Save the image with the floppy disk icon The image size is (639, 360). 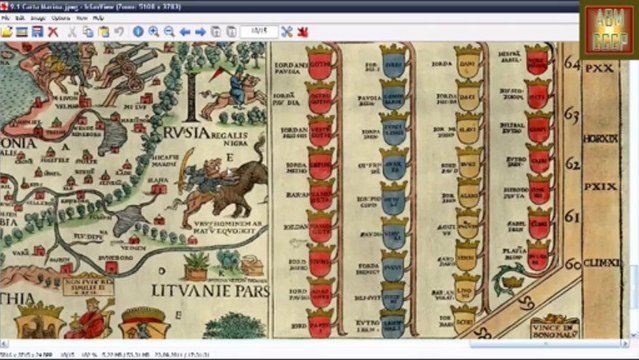click(37, 31)
